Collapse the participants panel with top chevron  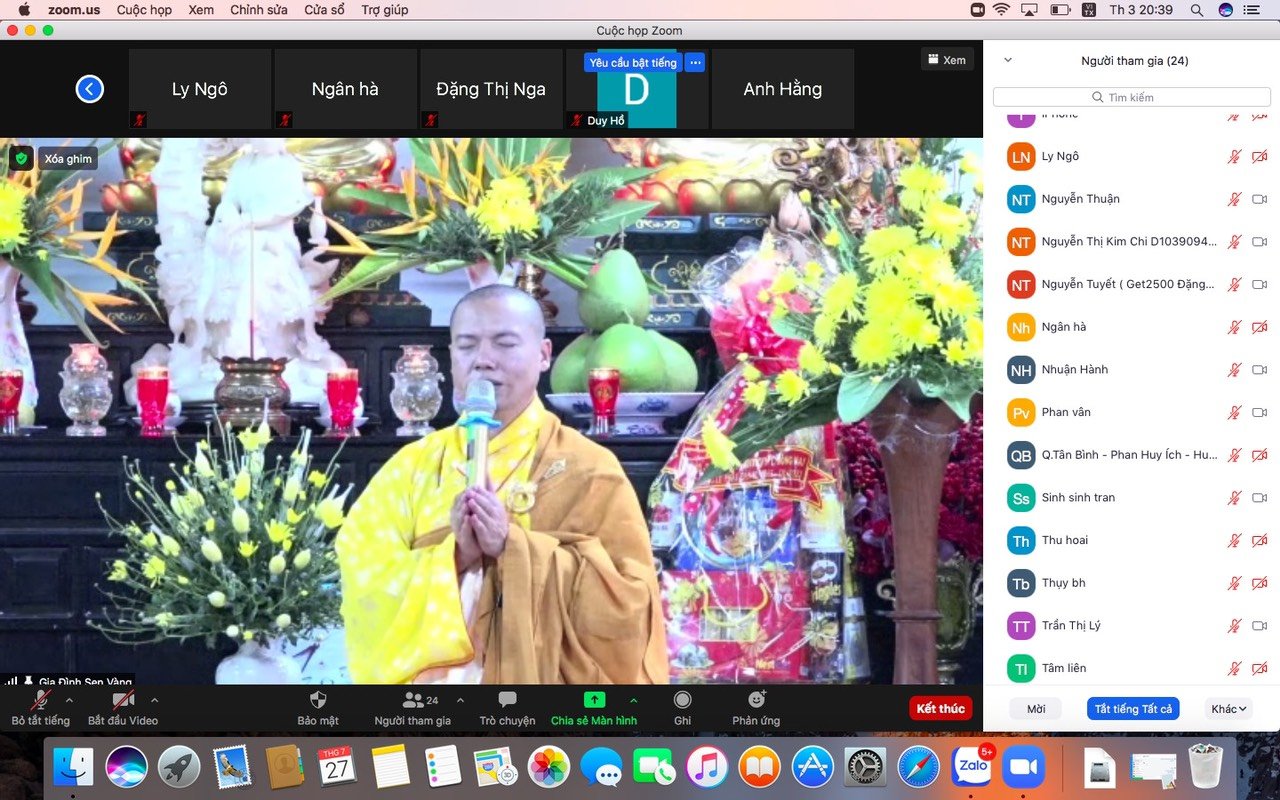click(x=1008, y=60)
